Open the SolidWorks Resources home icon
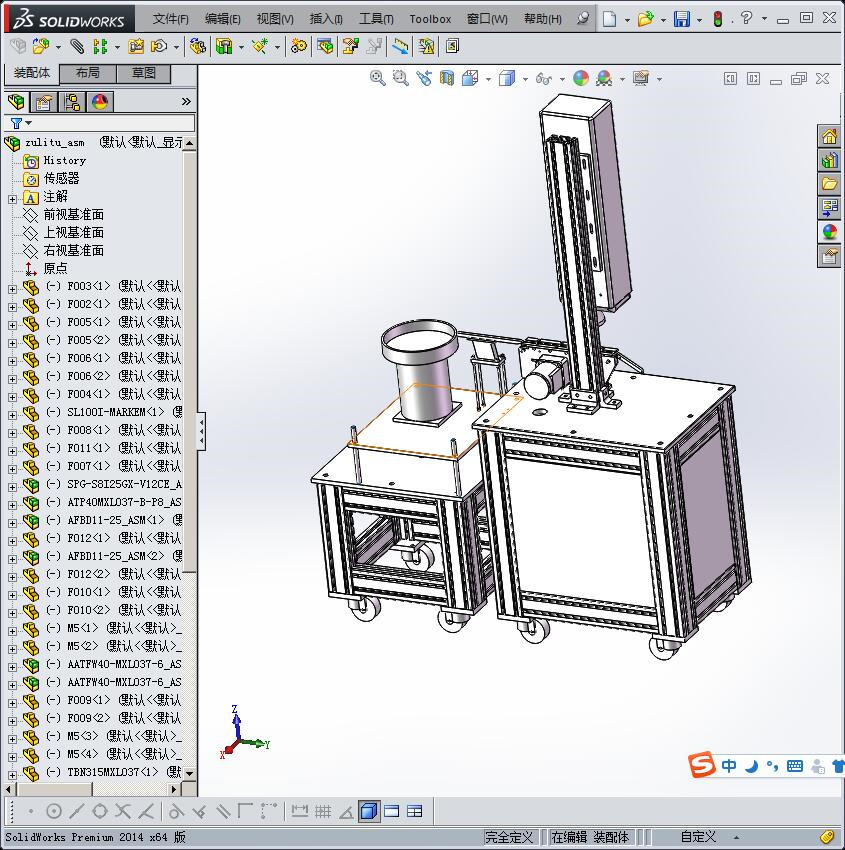Image resolution: width=845 pixels, height=850 pixels. pyautogui.click(x=829, y=136)
